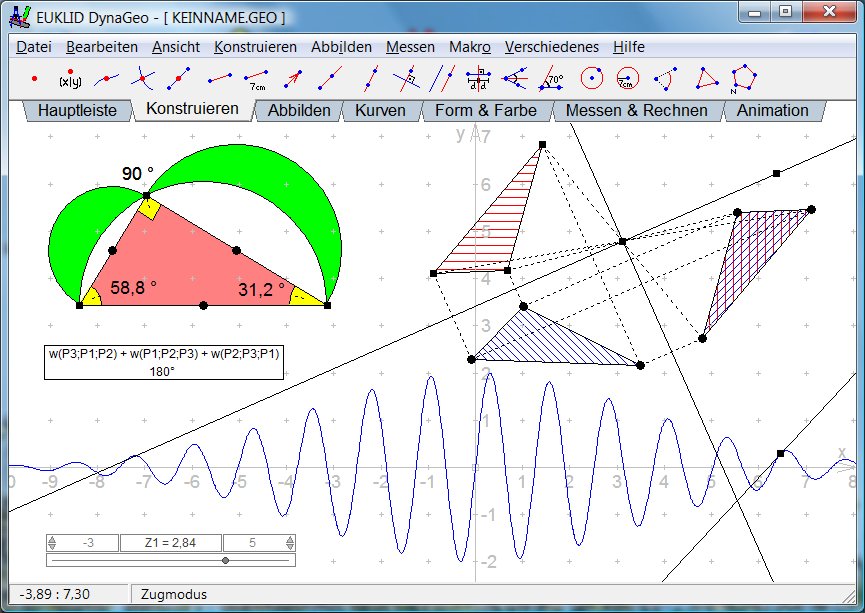Select the point by coordinates (x|y) tool

pos(70,77)
